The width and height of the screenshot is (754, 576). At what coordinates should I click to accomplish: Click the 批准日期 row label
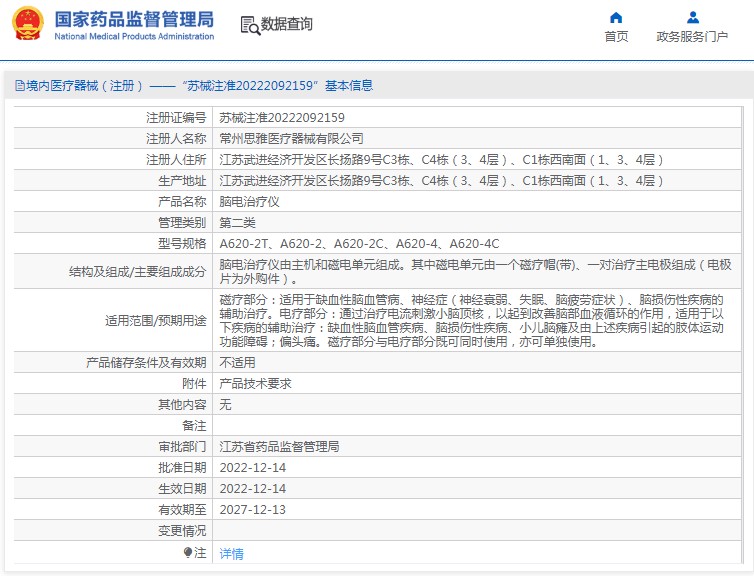(182, 468)
